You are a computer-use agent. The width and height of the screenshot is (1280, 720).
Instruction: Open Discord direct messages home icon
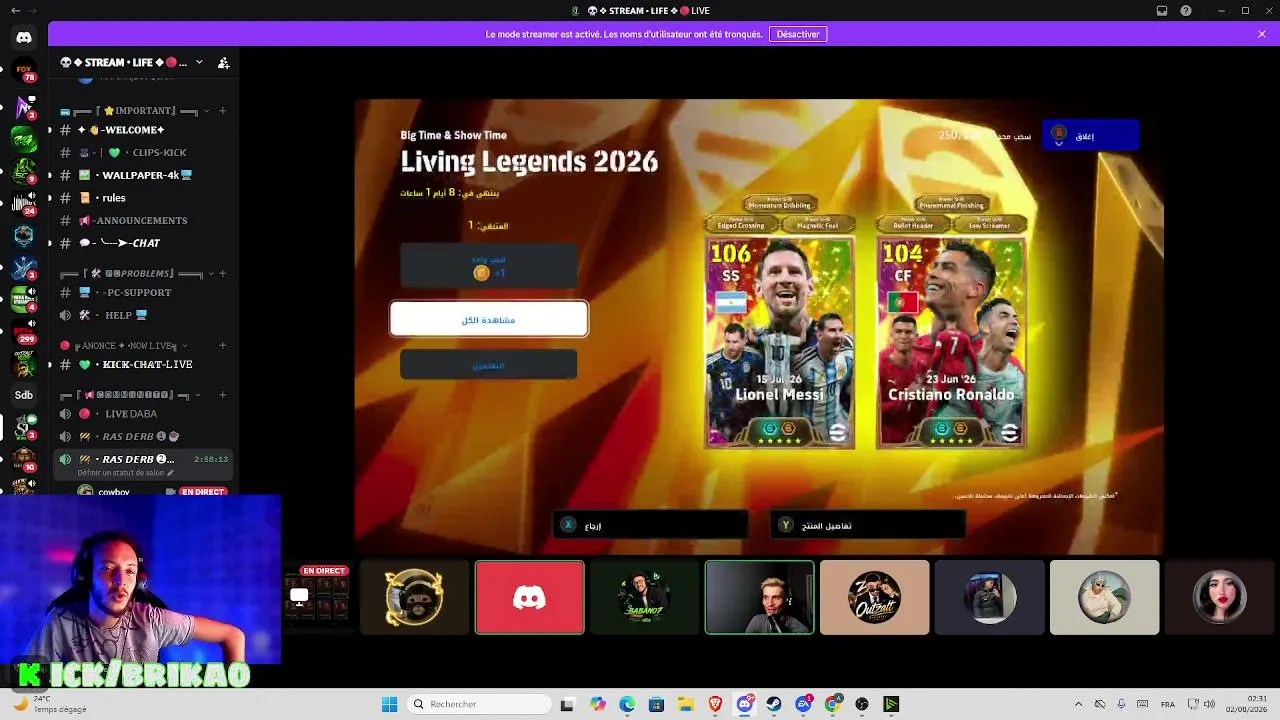click(x=24, y=38)
